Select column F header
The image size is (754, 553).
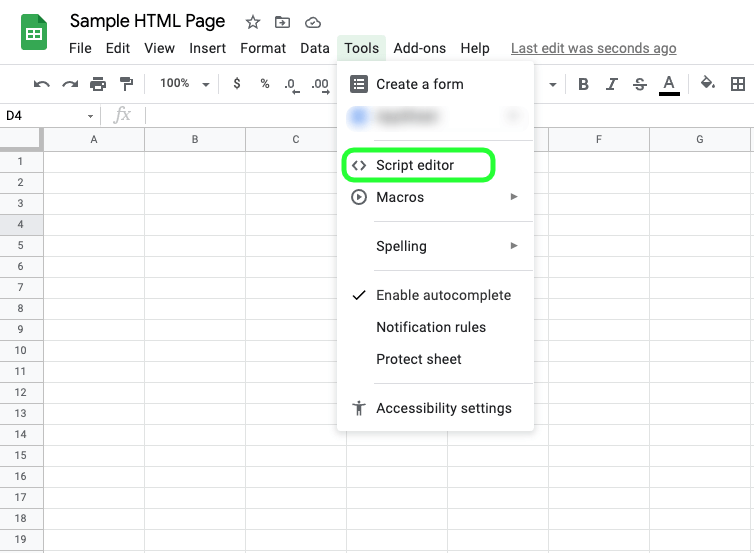(x=599, y=139)
